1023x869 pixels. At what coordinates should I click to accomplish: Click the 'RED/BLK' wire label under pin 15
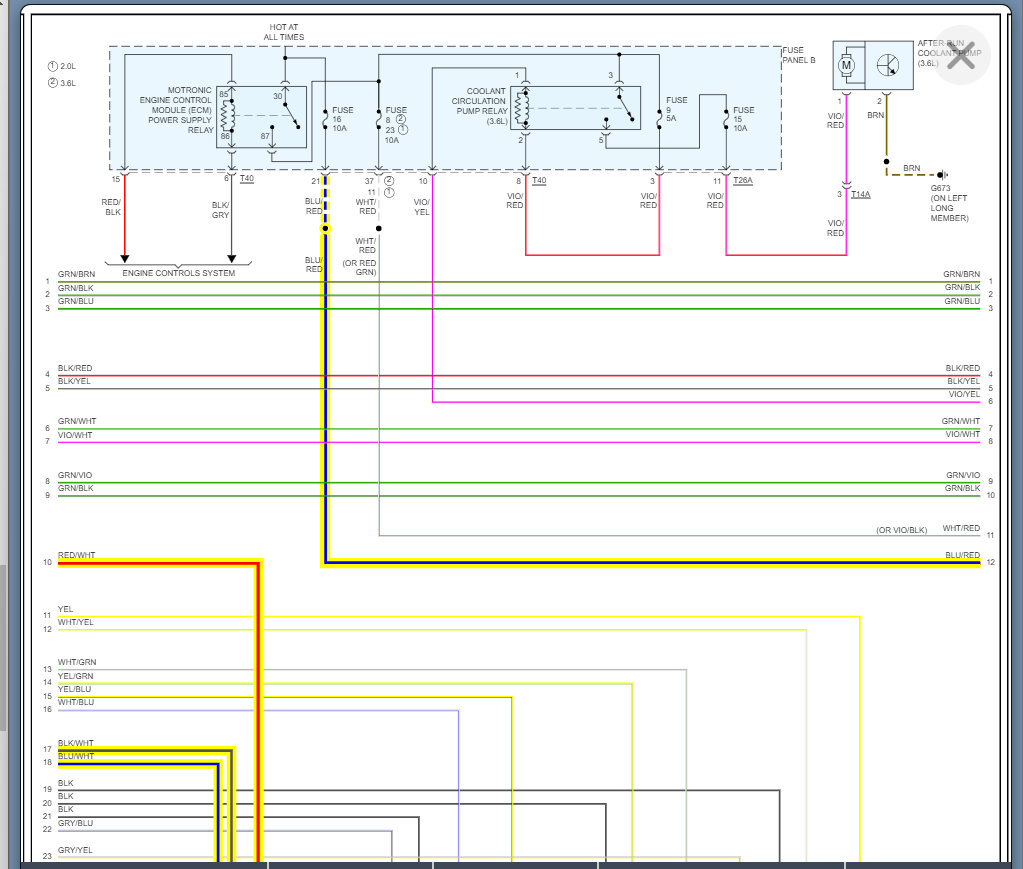(111, 207)
